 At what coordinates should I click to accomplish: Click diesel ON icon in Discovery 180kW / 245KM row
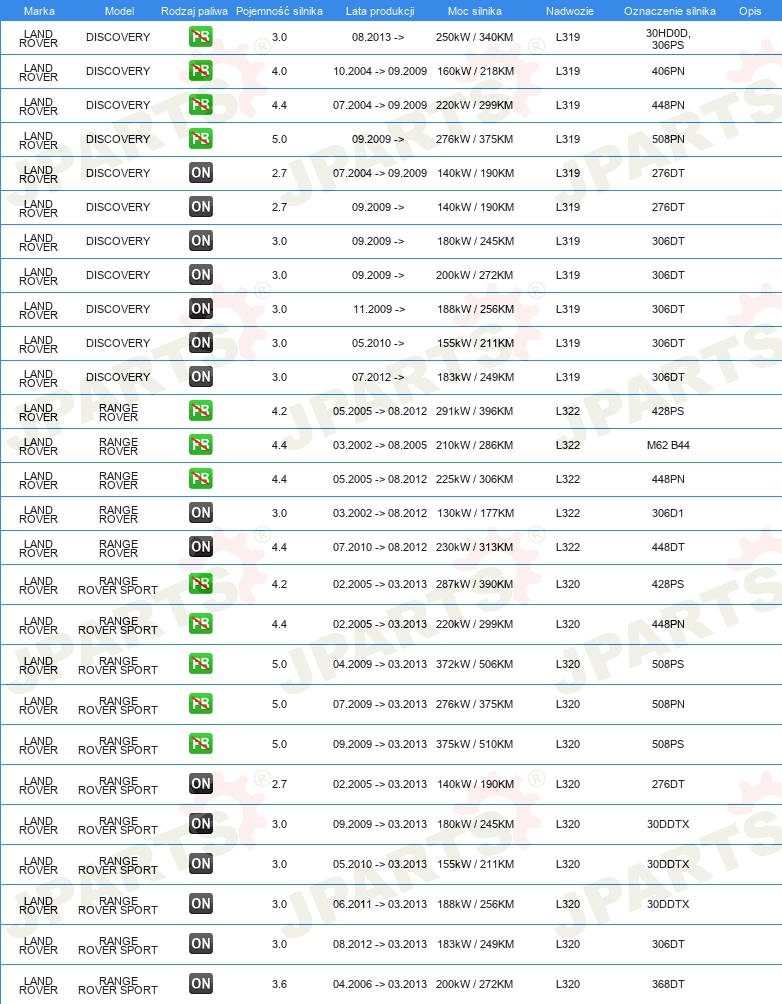200,241
